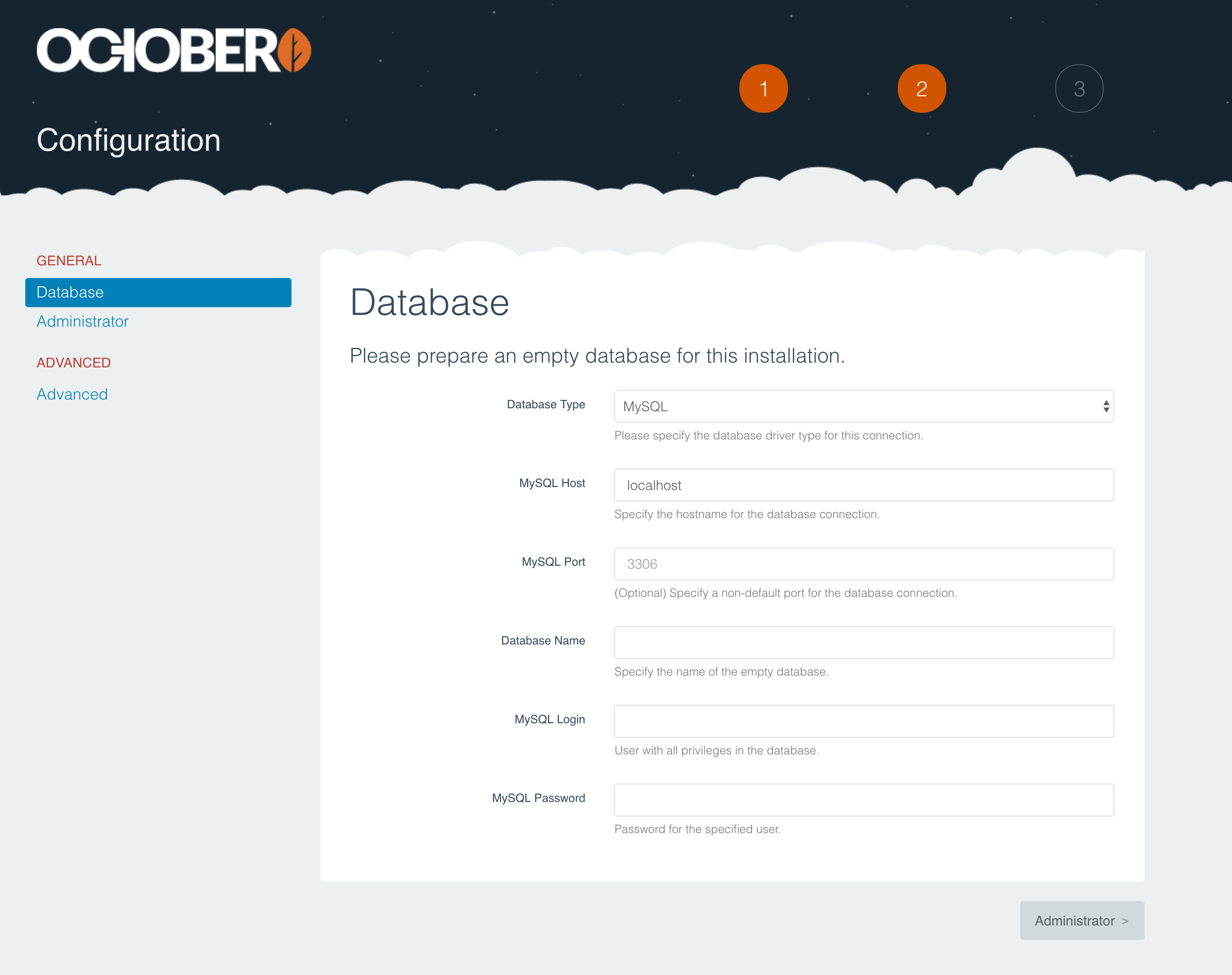Go to installer step 1 circle
The image size is (1232, 975).
coord(763,88)
